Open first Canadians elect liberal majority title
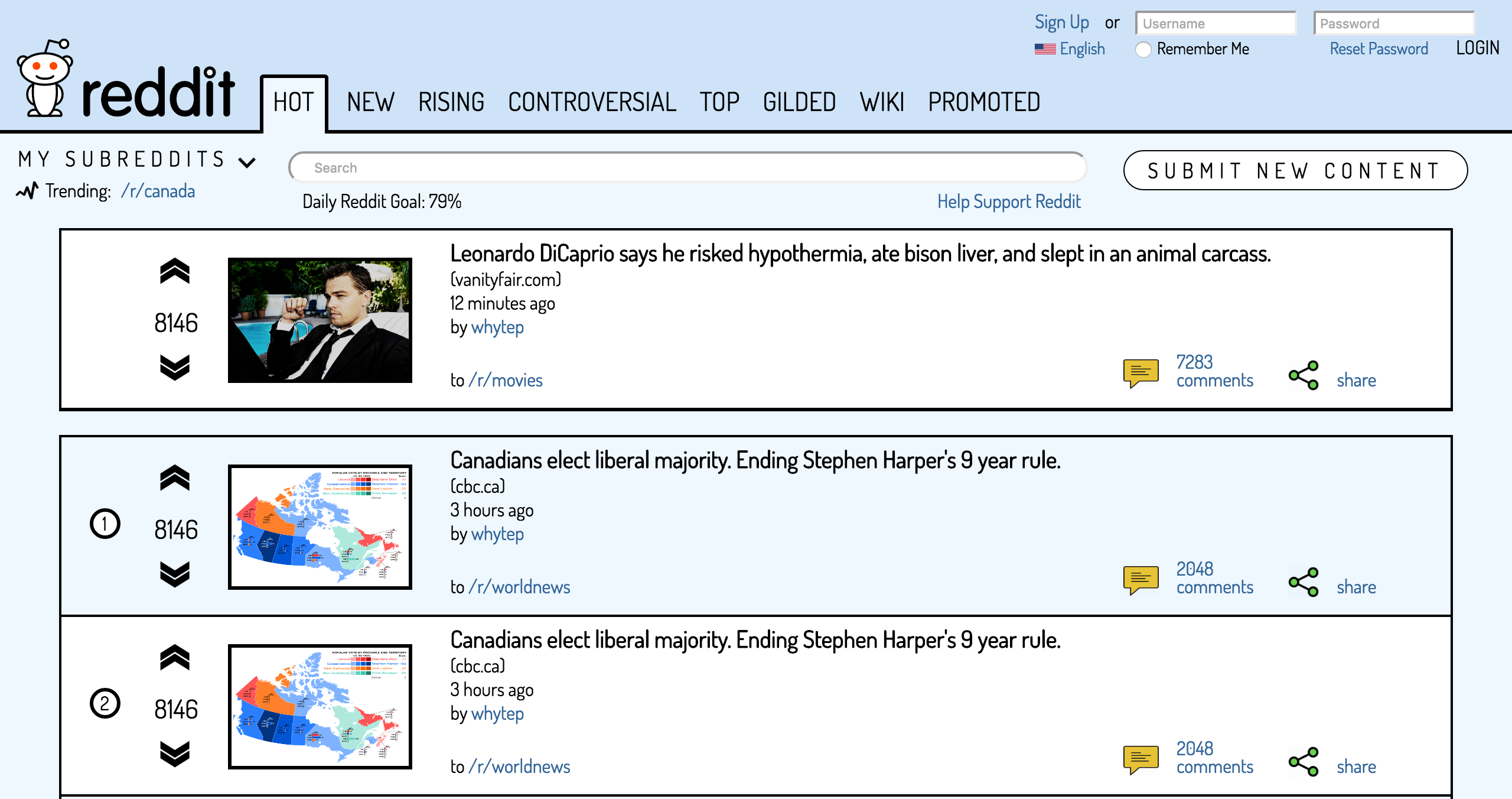The height and width of the screenshot is (799, 1512). pos(755,460)
